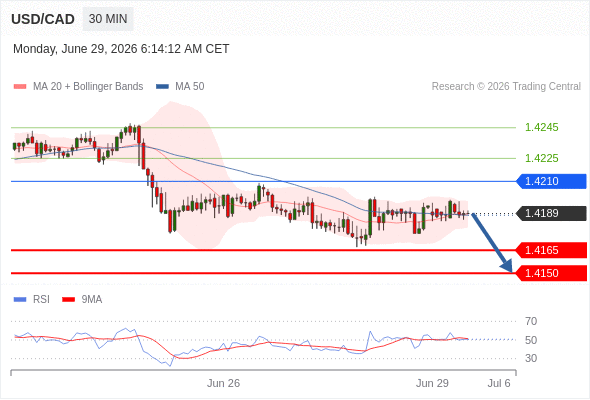Click the RSI 70 level label
The image size is (590, 400).
531,321
